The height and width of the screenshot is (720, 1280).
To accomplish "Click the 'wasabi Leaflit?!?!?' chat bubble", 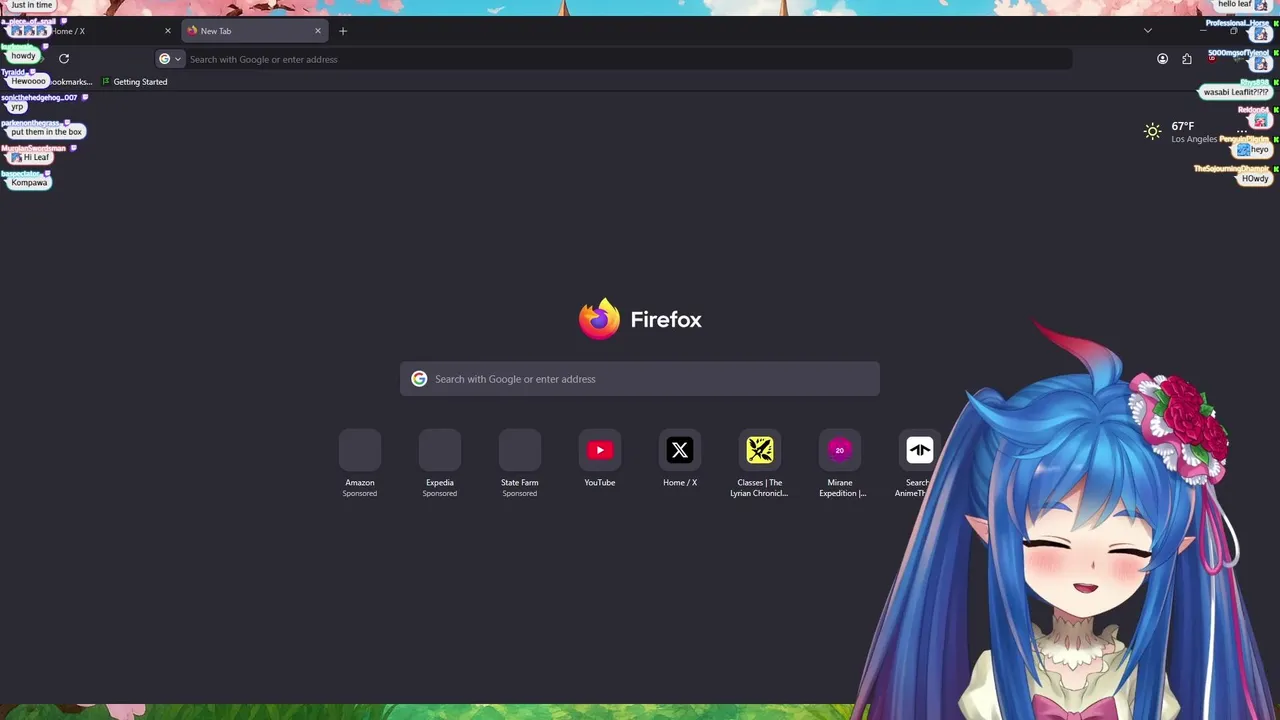I will [x=1236, y=92].
